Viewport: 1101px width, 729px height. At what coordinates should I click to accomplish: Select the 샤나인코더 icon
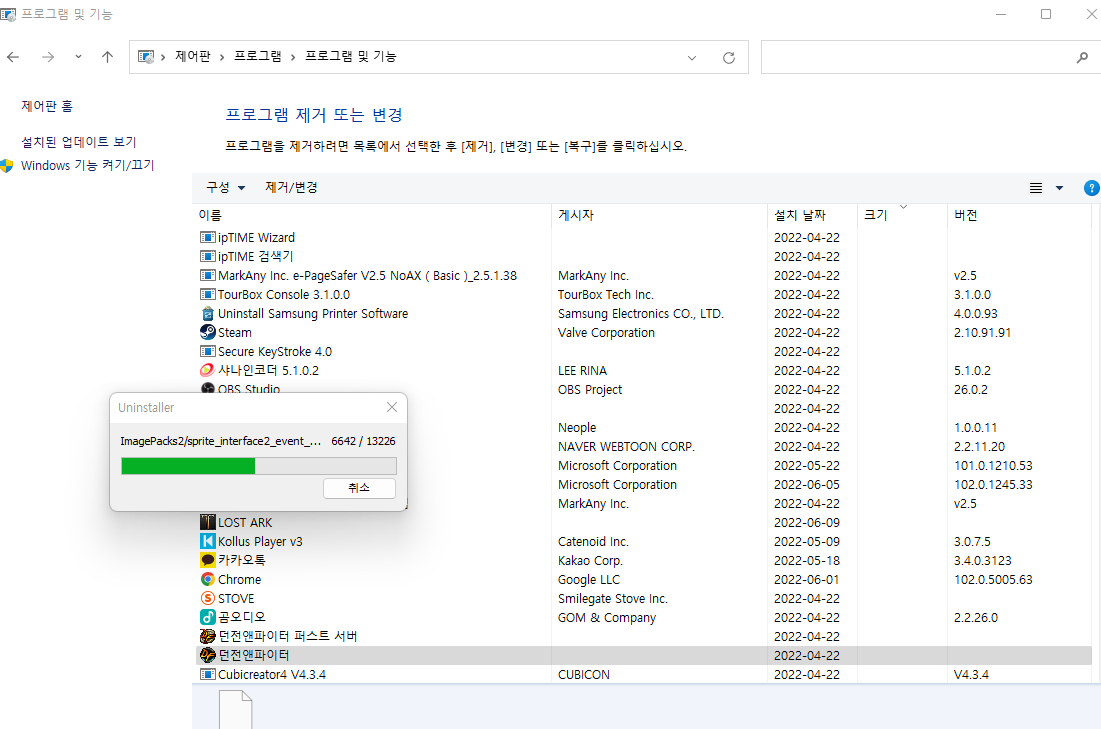tap(207, 370)
